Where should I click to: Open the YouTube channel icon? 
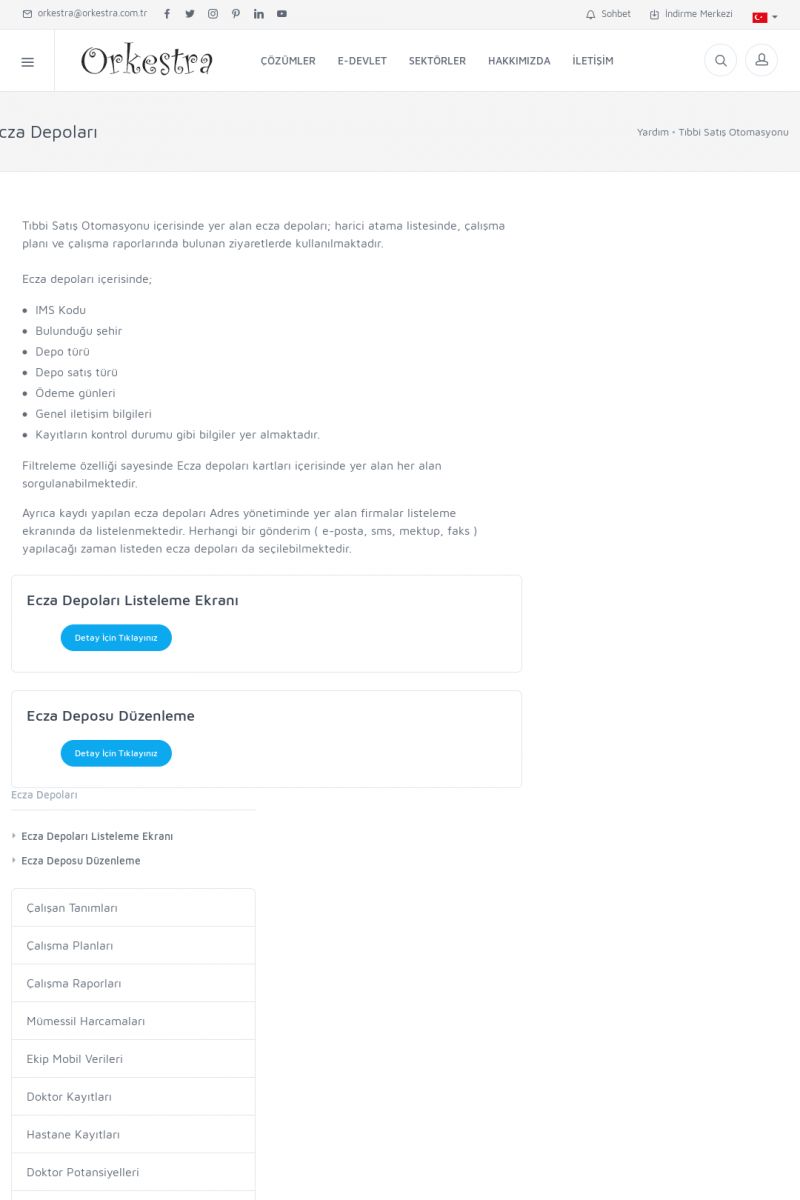(x=282, y=14)
